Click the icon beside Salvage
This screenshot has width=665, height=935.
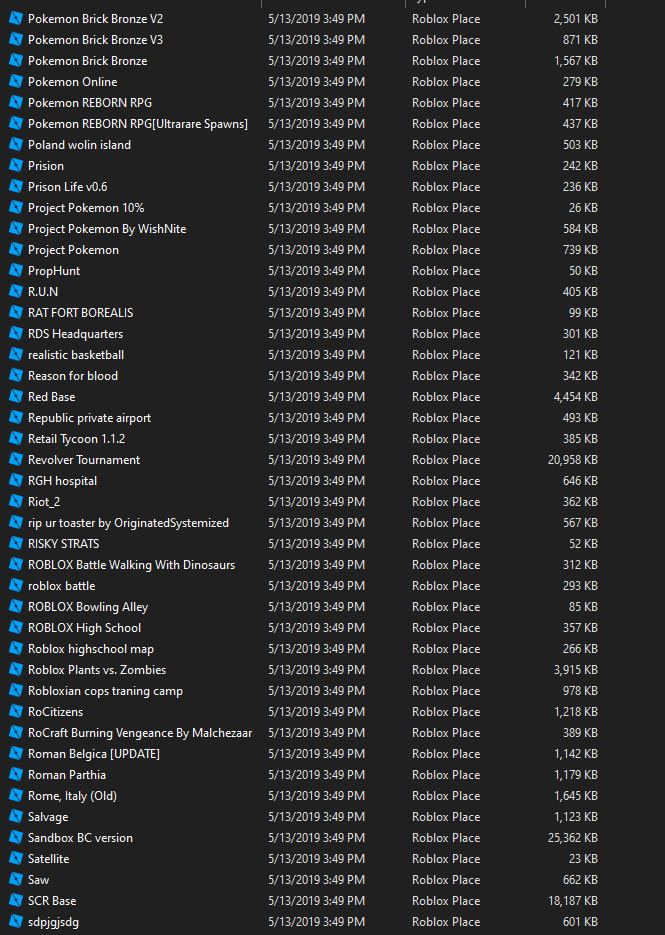pyautogui.click(x=16, y=817)
